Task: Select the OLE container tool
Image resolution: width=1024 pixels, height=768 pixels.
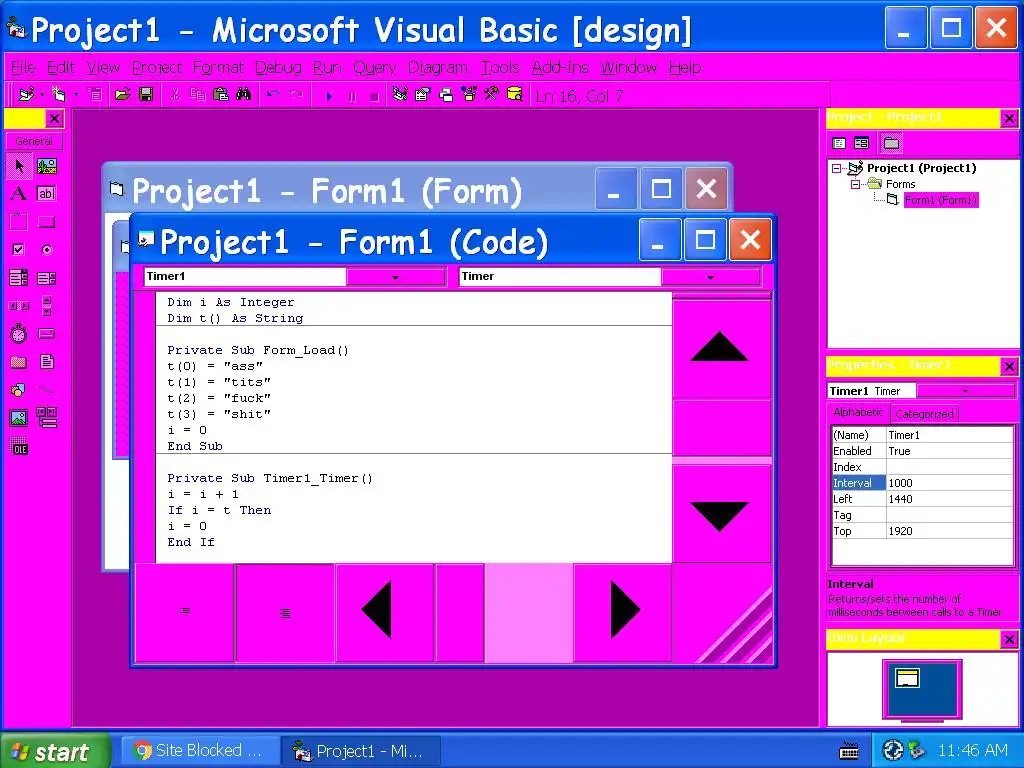Action: [x=19, y=447]
